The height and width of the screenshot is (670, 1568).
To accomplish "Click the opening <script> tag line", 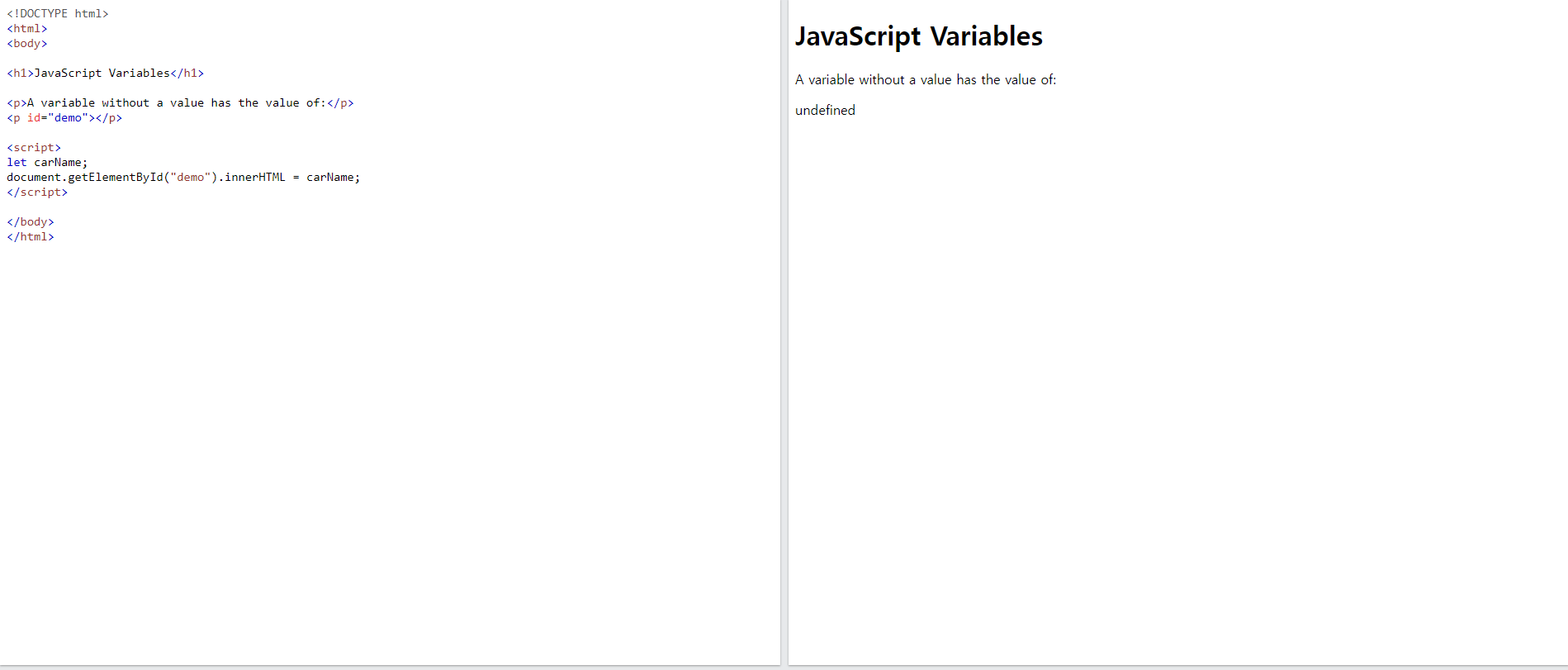I will click(x=34, y=147).
